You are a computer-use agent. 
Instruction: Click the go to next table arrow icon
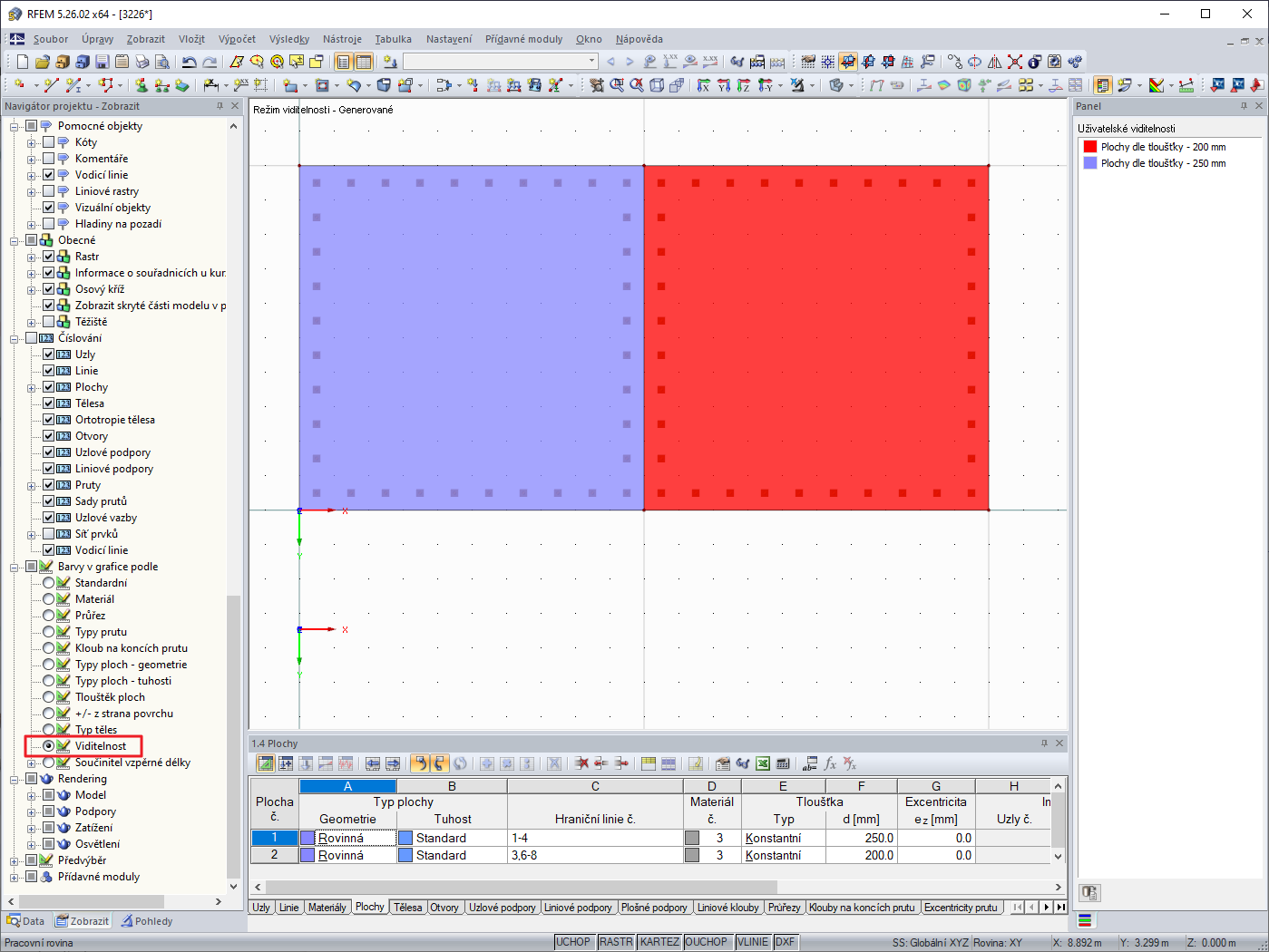pos(393,763)
